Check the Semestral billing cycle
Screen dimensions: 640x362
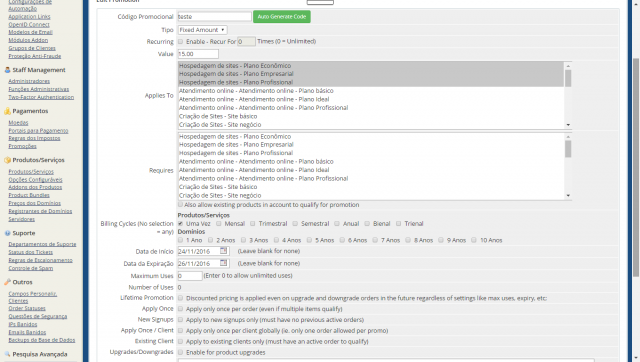pos(295,223)
